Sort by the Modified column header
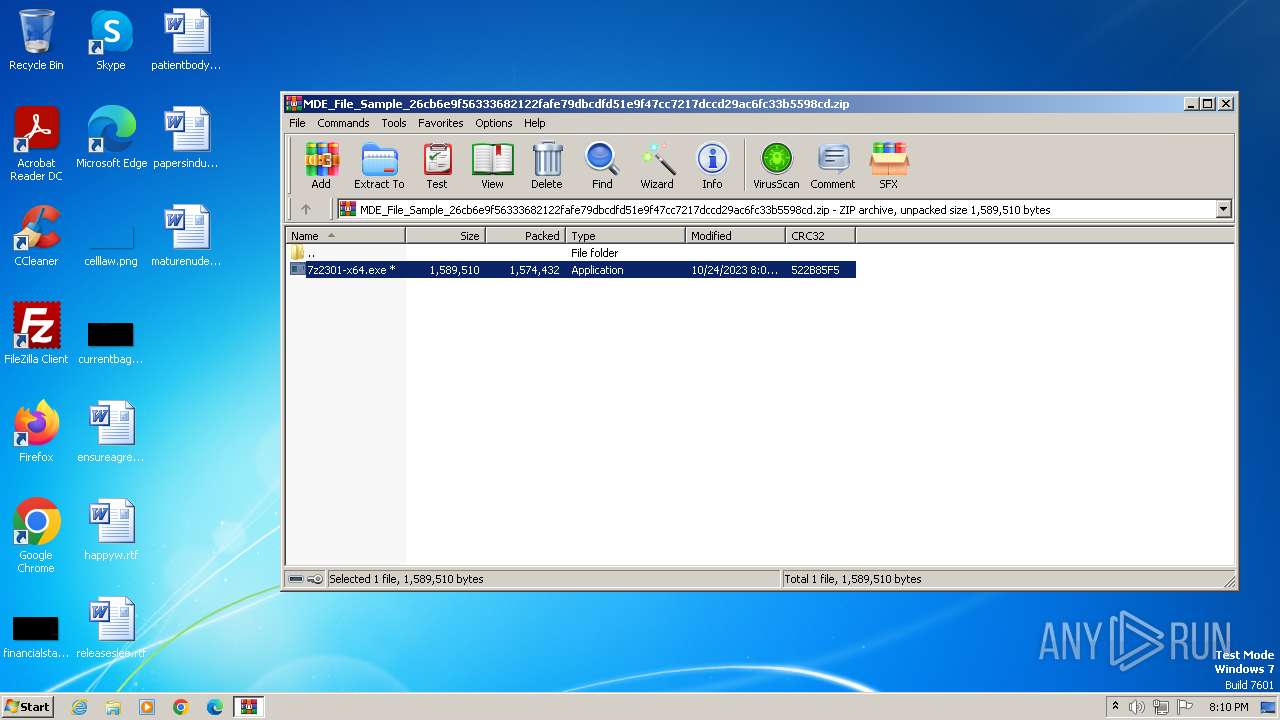Screen dimensions: 1280x720 [736, 236]
